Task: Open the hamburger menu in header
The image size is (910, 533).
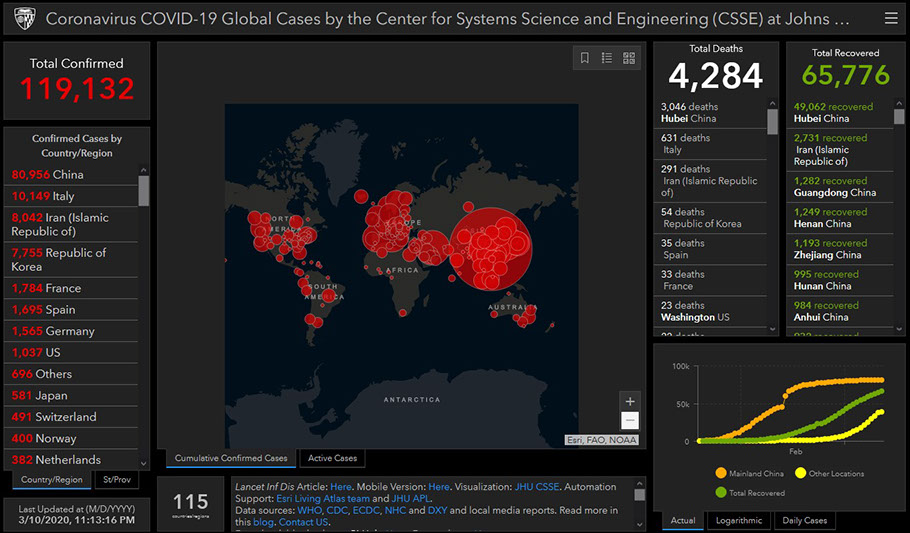Action: pos(891,19)
